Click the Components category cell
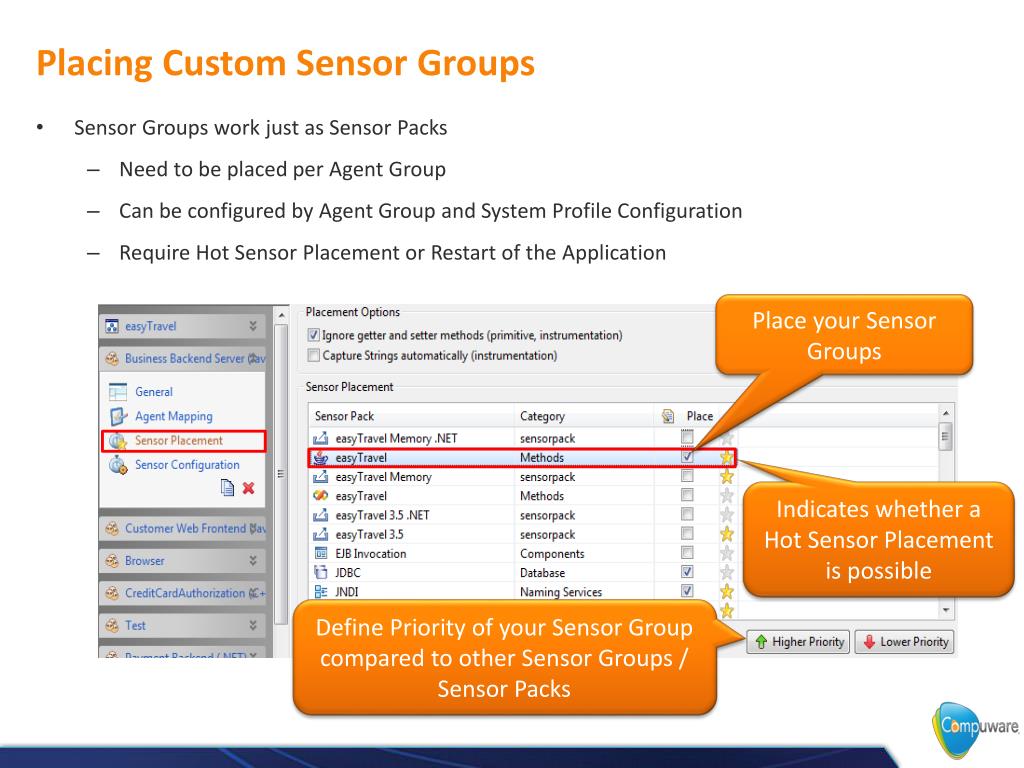1024x768 pixels. (552, 554)
